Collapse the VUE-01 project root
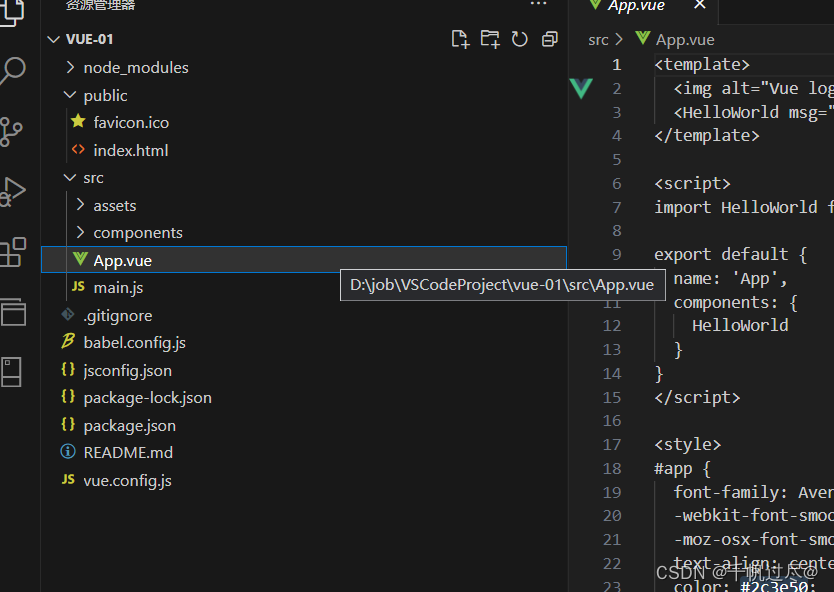Viewport: 834px width, 592px height. pos(89,40)
